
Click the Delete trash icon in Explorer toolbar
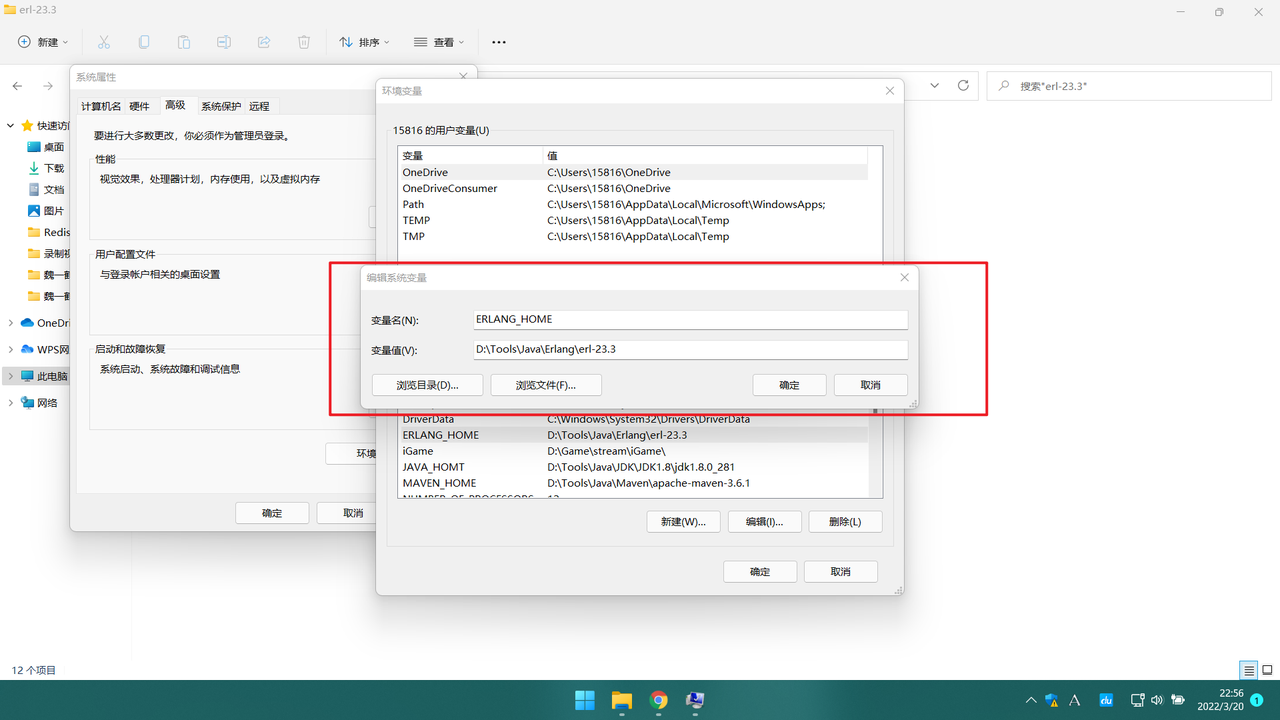304,42
